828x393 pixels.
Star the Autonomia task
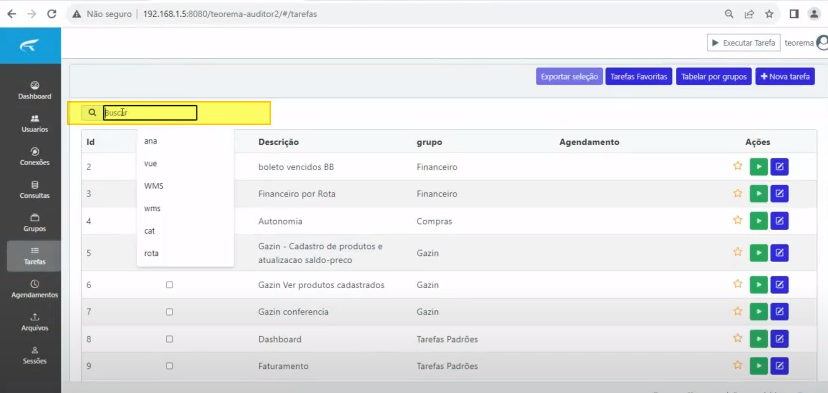[x=738, y=220]
